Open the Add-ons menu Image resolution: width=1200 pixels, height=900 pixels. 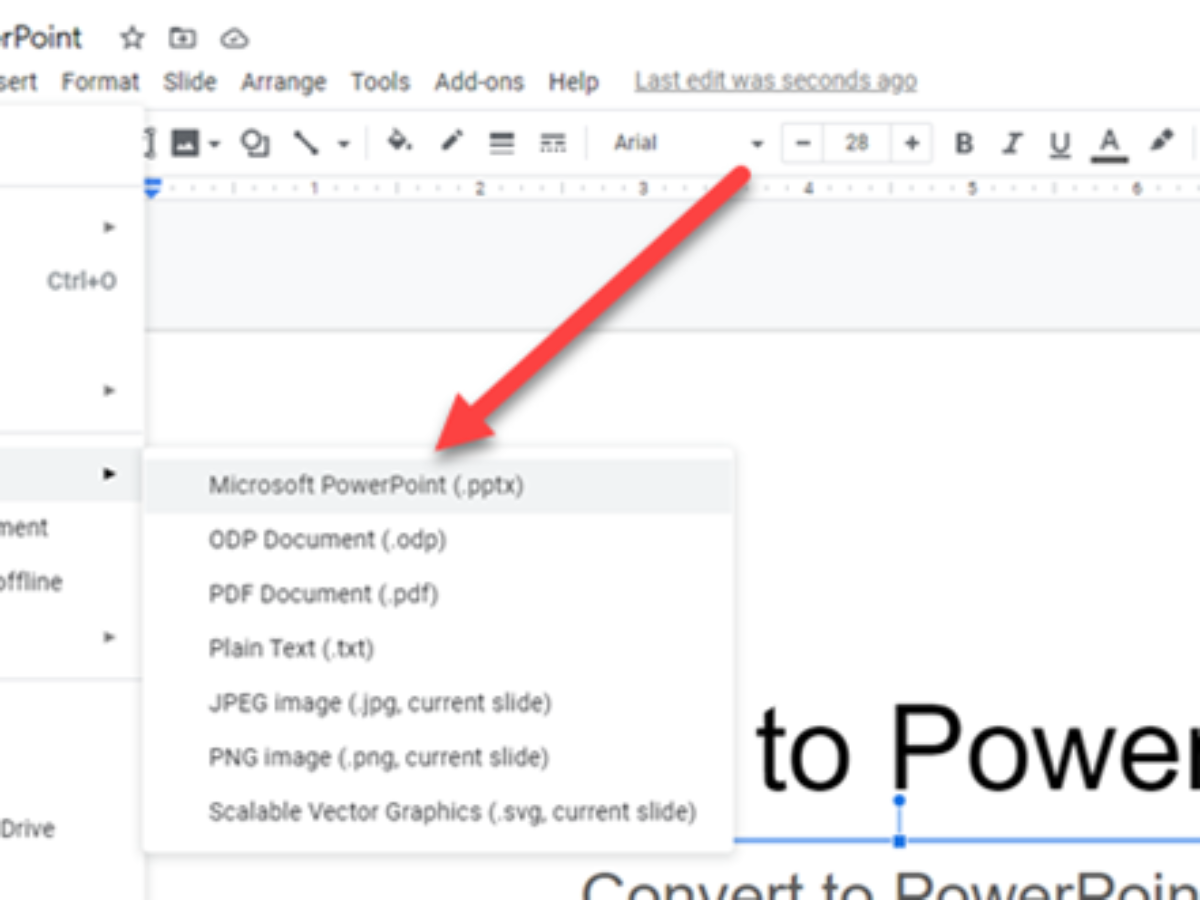click(x=479, y=81)
